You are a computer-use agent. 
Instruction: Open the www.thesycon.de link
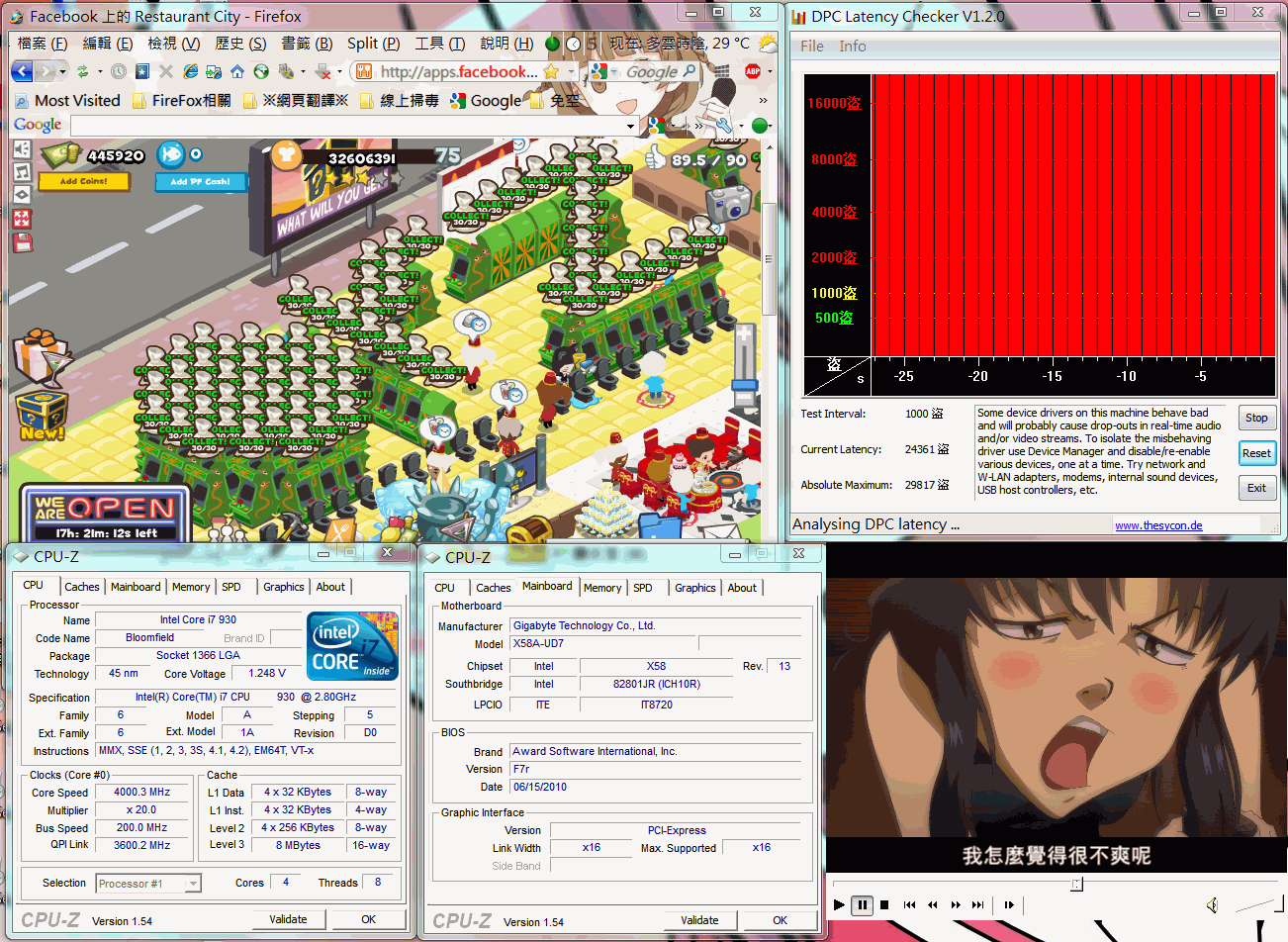coord(1158,525)
